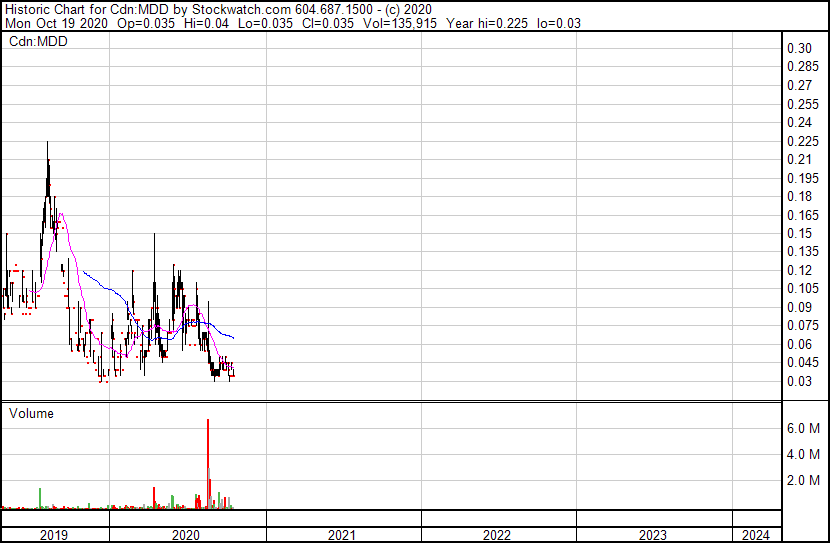
Task: Click the 0.225 price peak candle in 2019
Action: pyautogui.click(x=48, y=169)
